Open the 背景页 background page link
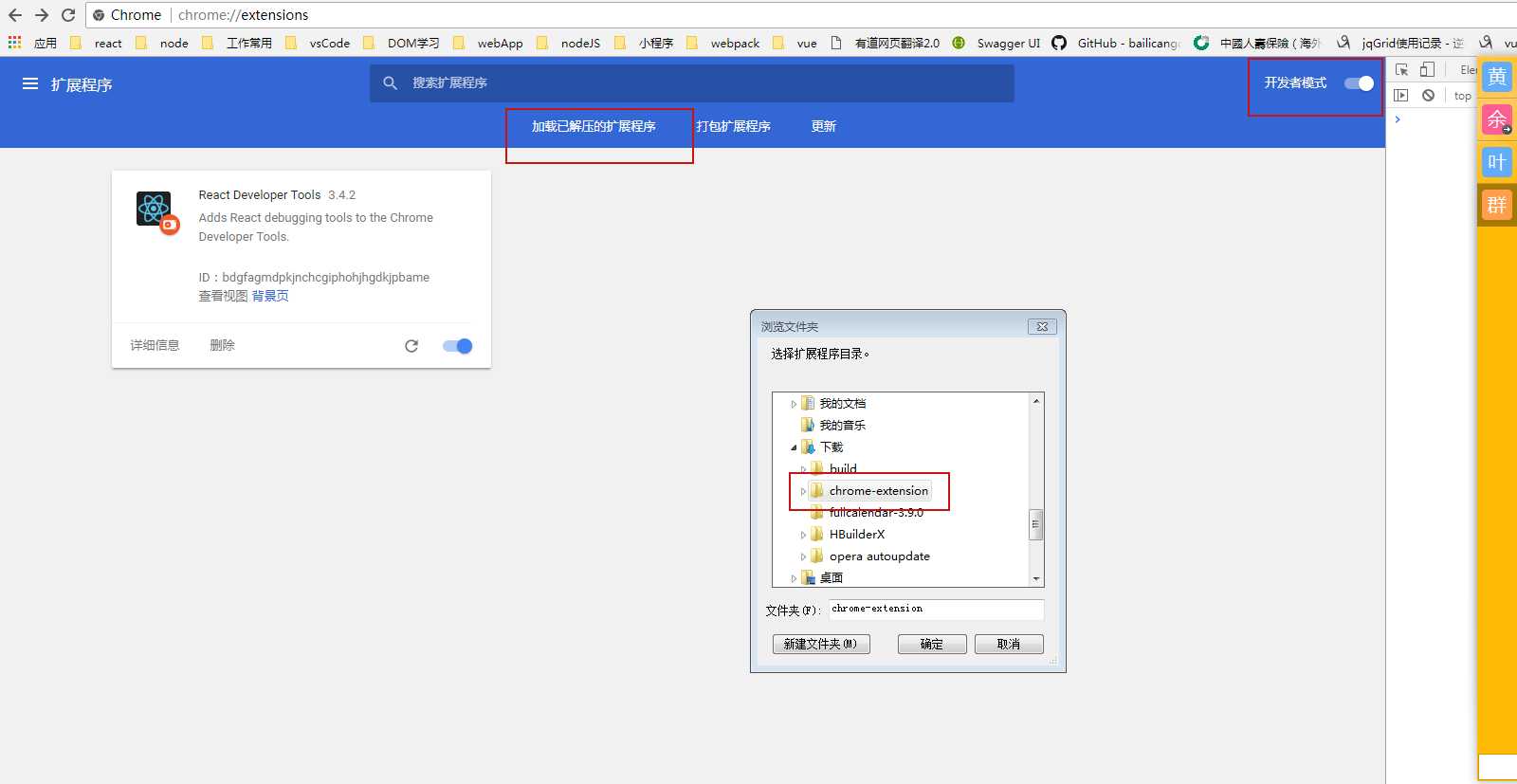 pos(270,296)
